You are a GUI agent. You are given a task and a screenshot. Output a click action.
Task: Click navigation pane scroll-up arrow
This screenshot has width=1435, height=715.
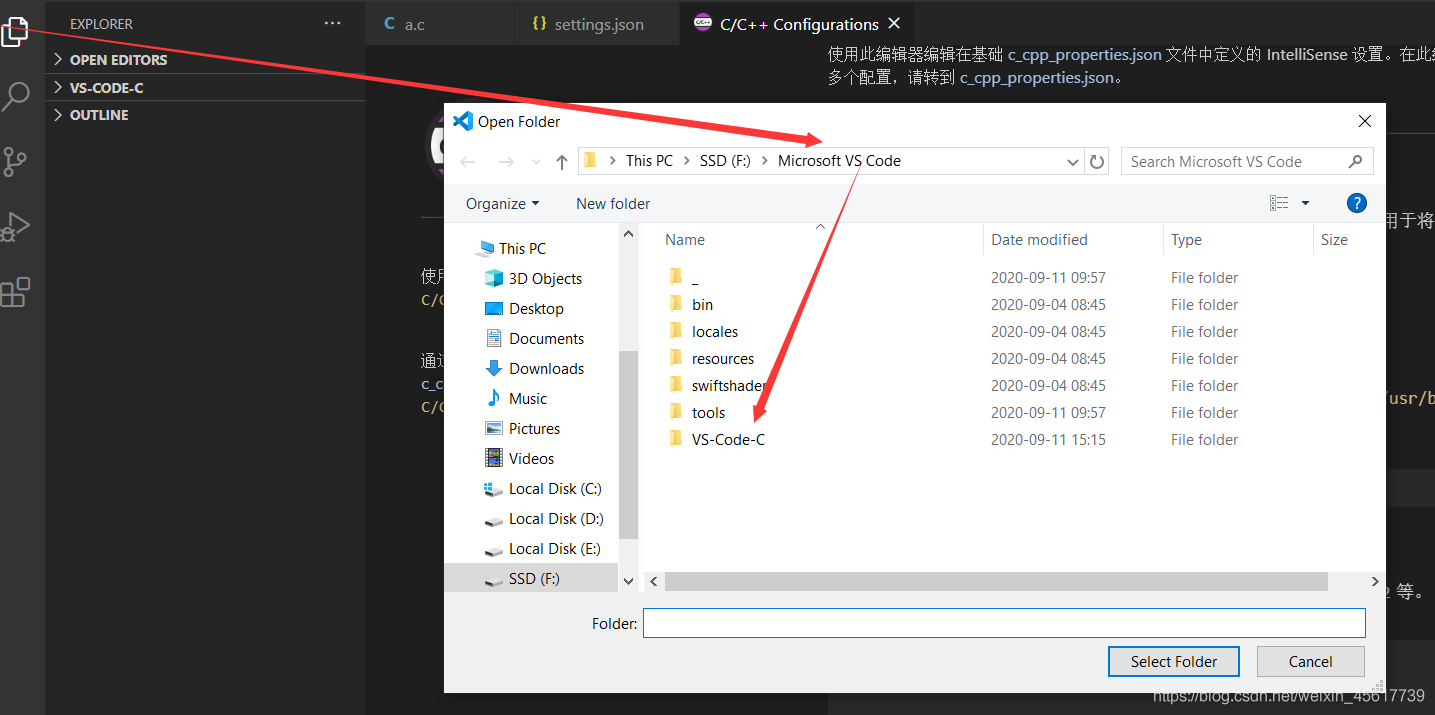click(x=628, y=234)
